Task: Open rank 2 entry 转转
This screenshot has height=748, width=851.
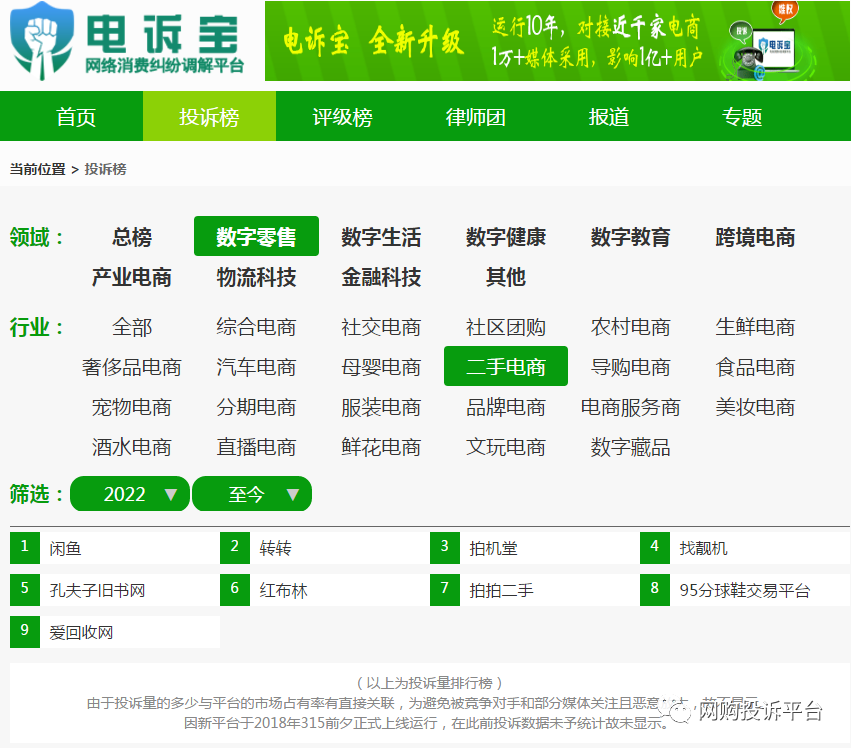Action: [x=325, y=548]
